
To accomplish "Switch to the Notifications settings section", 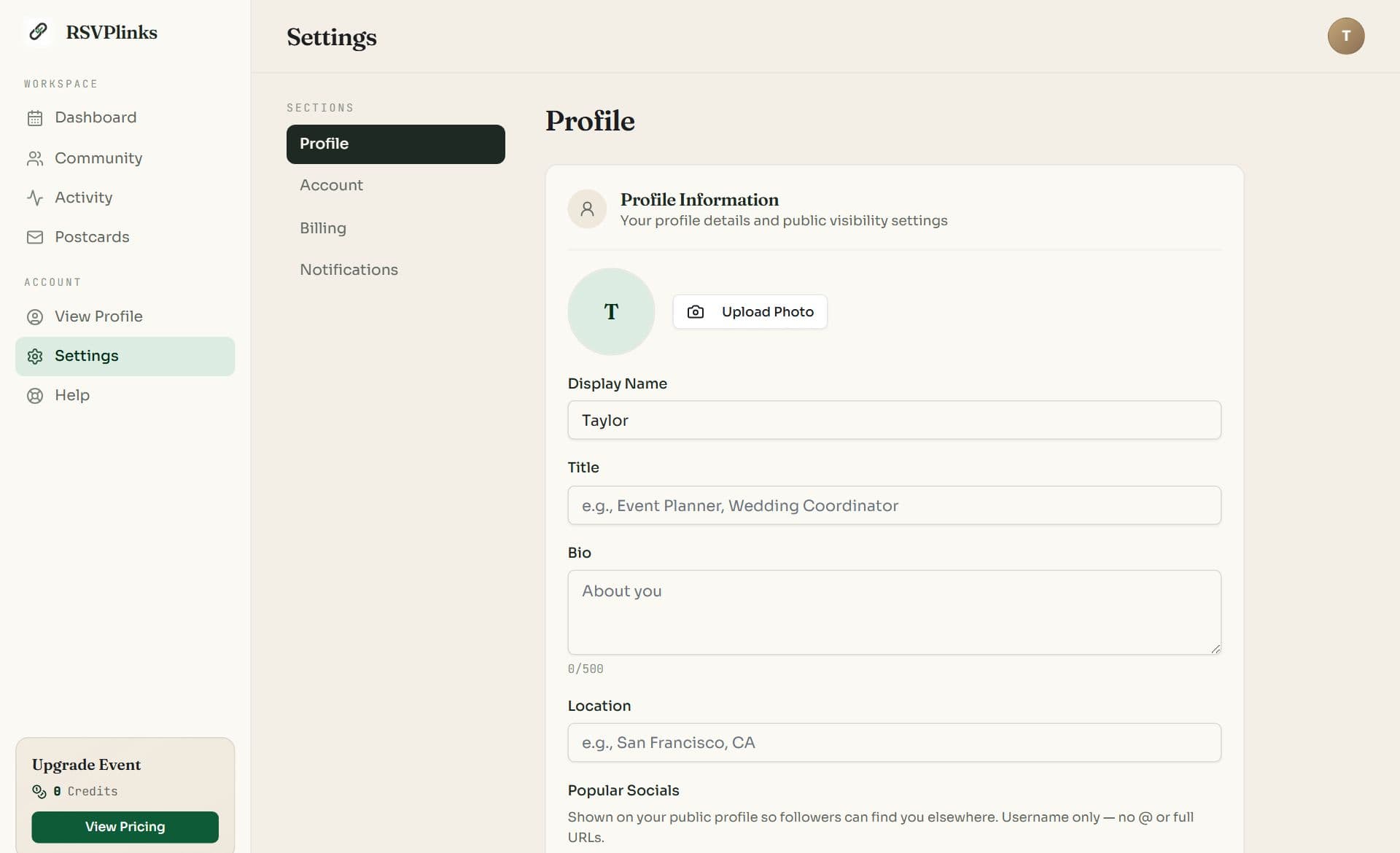I will (x=395, y=270).
